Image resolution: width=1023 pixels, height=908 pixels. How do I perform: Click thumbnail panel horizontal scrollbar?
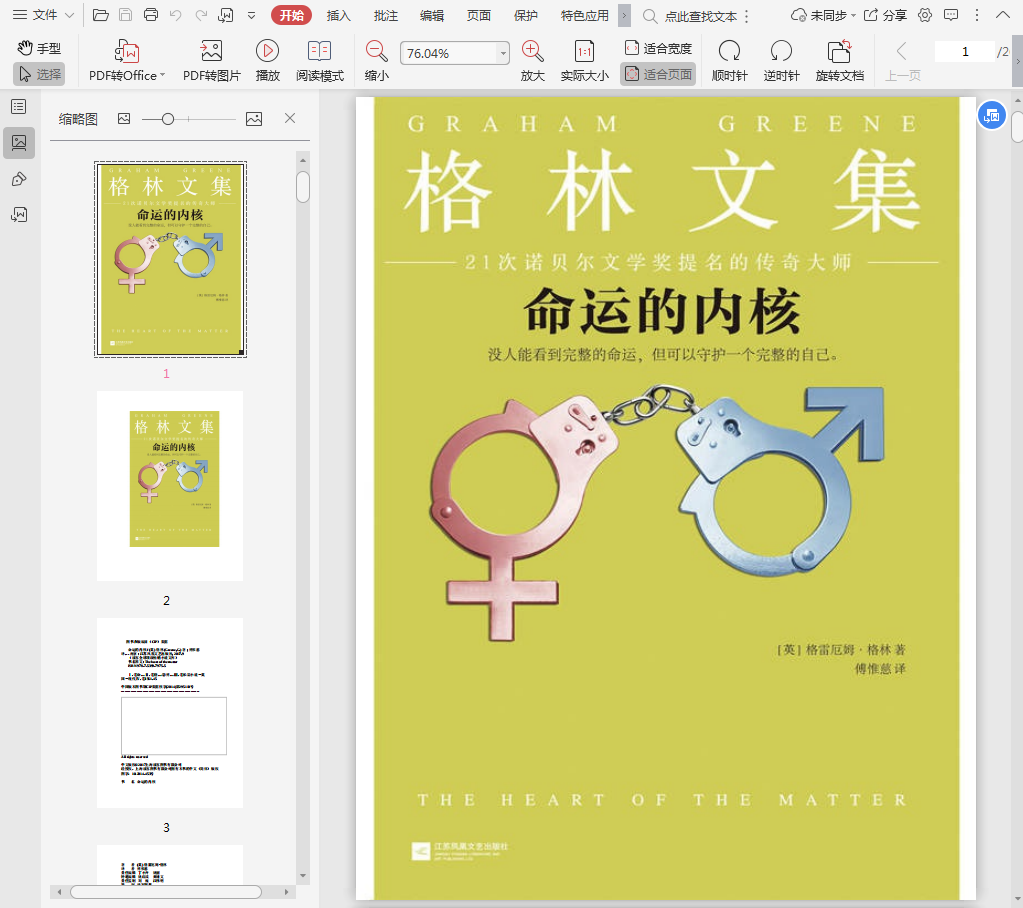(x=166, y=892)
